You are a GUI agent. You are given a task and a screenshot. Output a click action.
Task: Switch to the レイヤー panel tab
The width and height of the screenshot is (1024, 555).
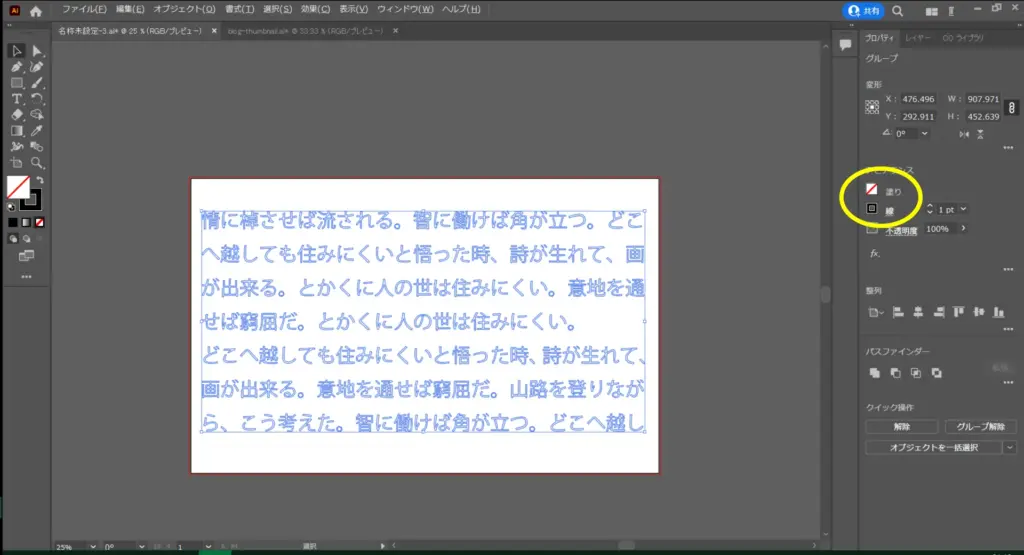tap(918, 38)
